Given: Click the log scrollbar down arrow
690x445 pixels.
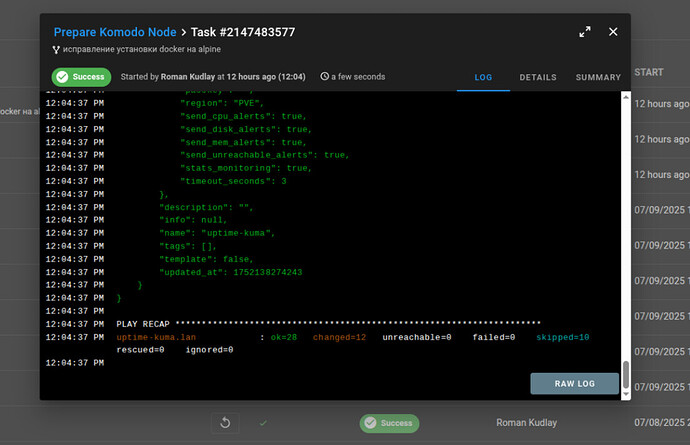Looking at the screenshot, I should [626, 394].
